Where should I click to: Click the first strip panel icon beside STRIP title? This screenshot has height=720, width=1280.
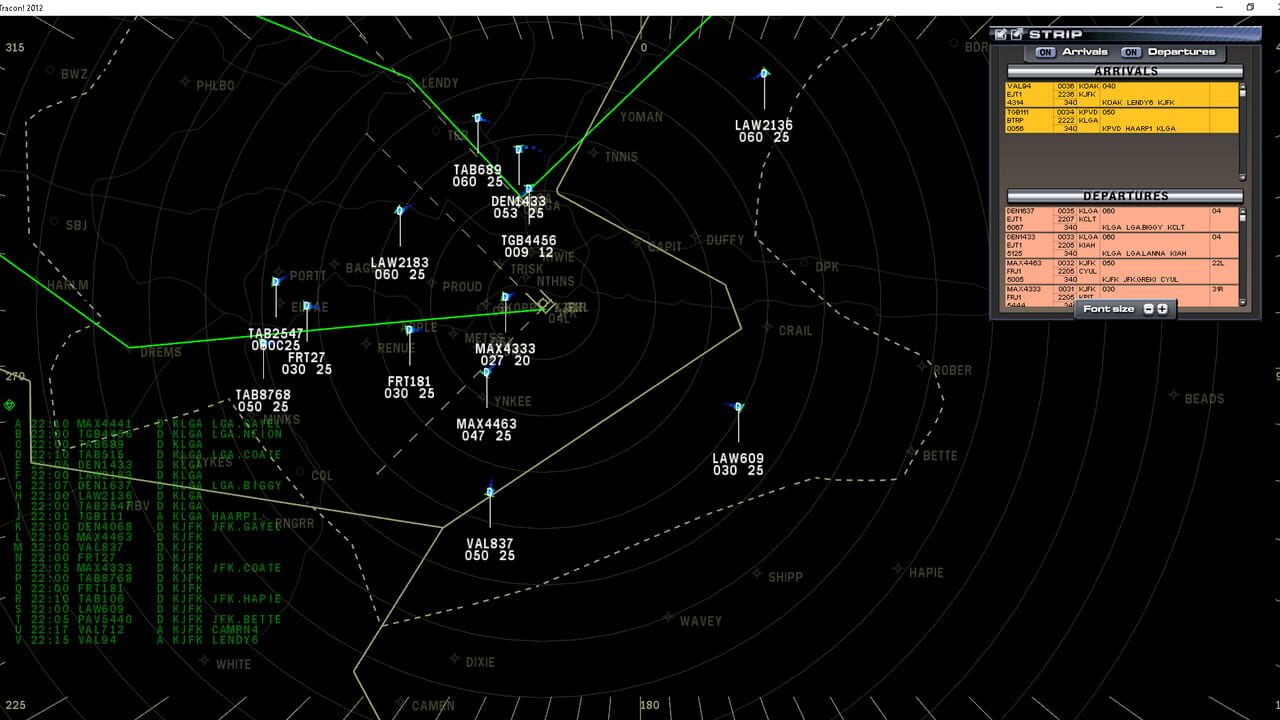pyautogui.click(x=1000, y=34)
